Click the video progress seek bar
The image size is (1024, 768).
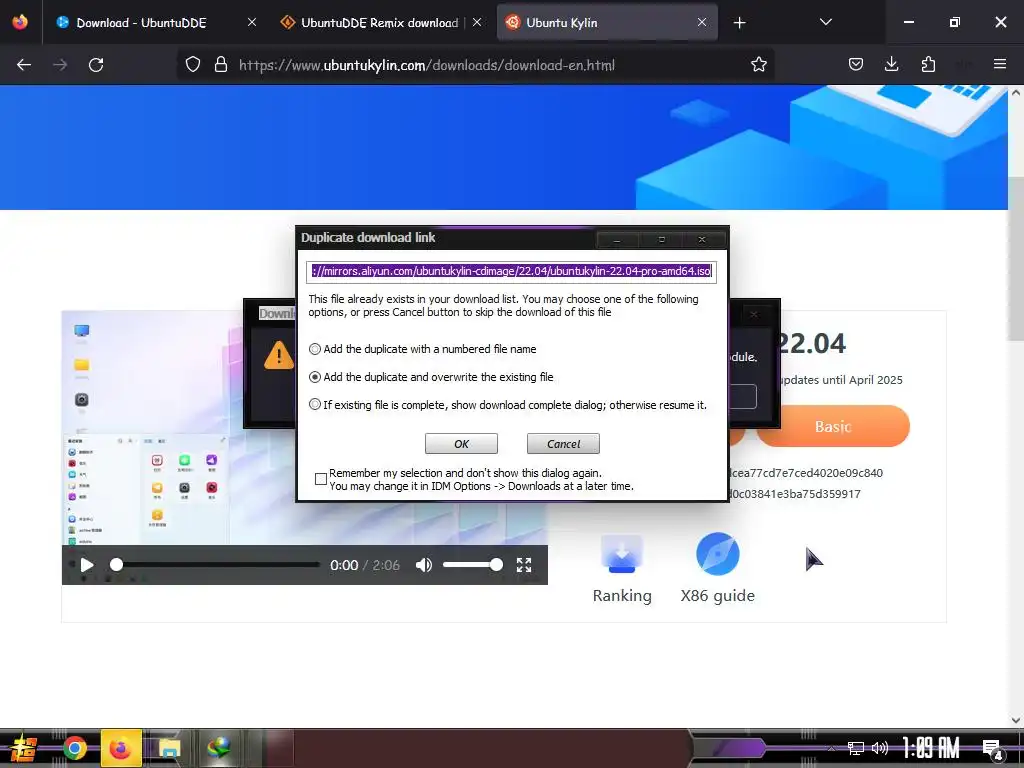pyautogui.click(x=215, y=565)
